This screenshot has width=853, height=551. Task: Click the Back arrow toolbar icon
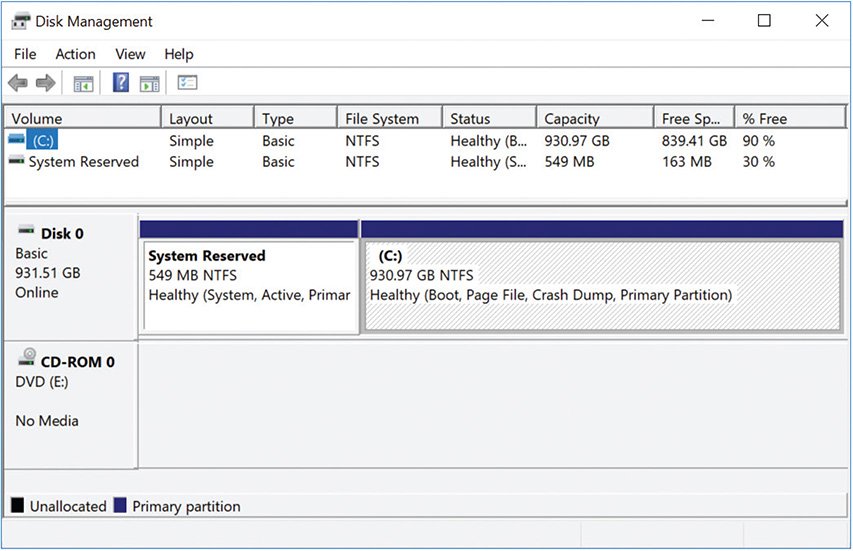[17, 84]
